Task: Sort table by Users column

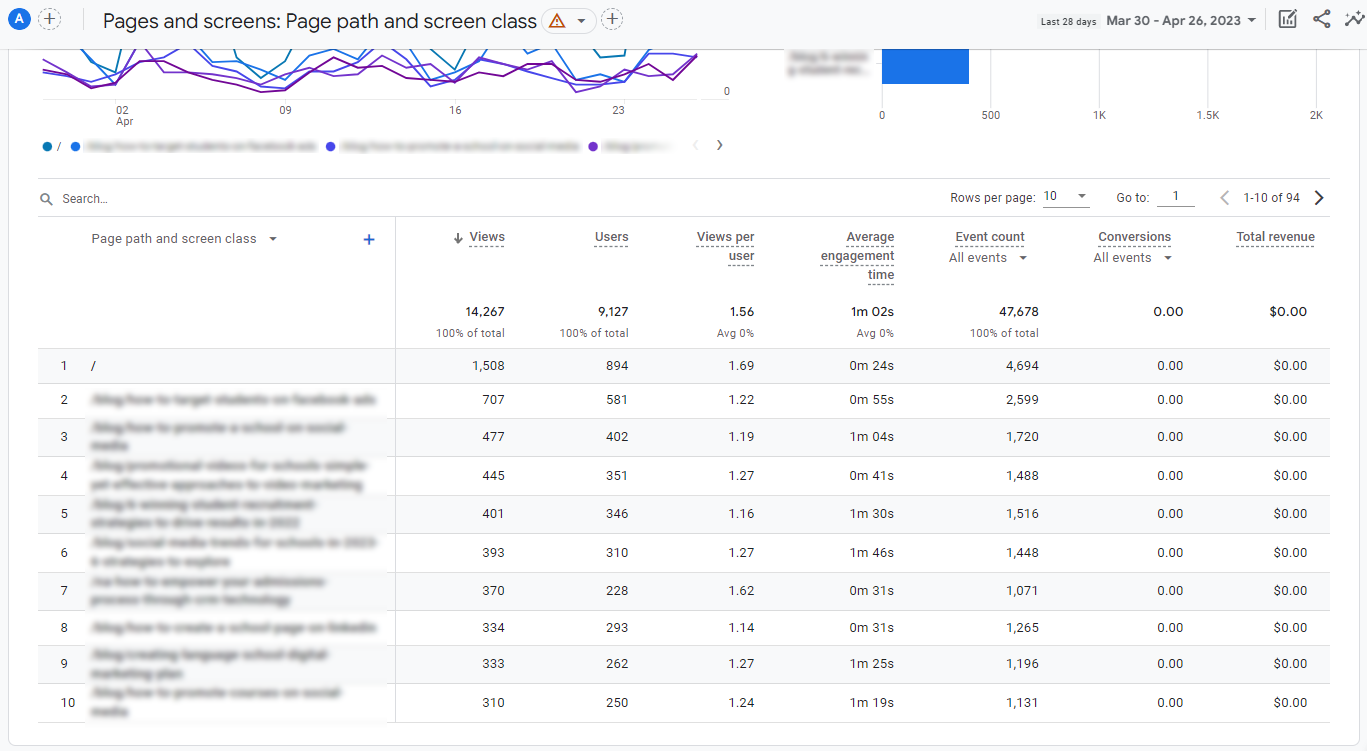Action: (611, 237)
